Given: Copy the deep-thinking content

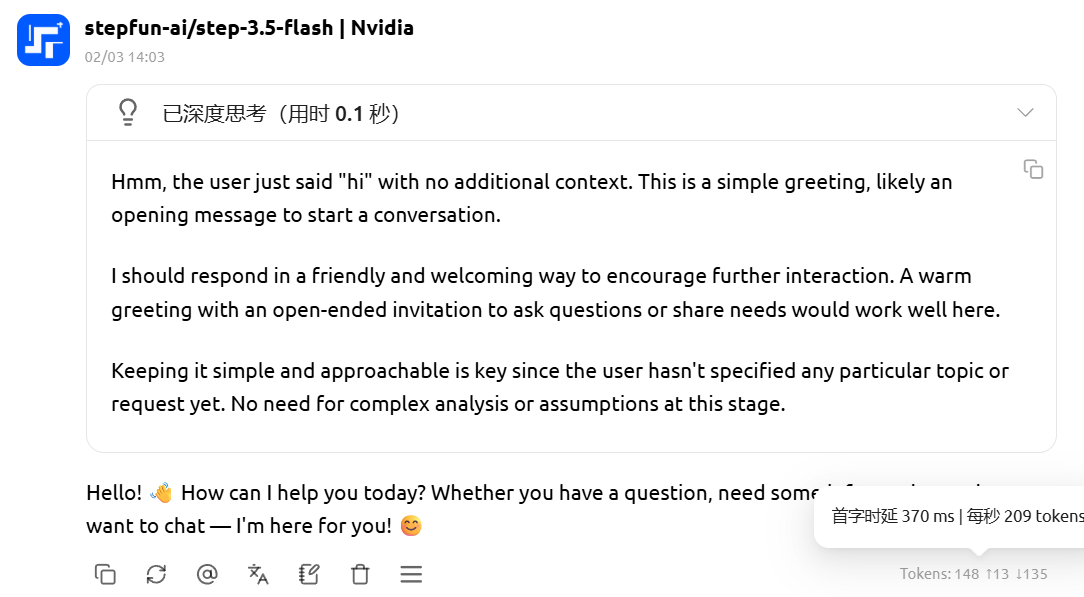Looking at the screenshot, I should (x=1033, y=169).
